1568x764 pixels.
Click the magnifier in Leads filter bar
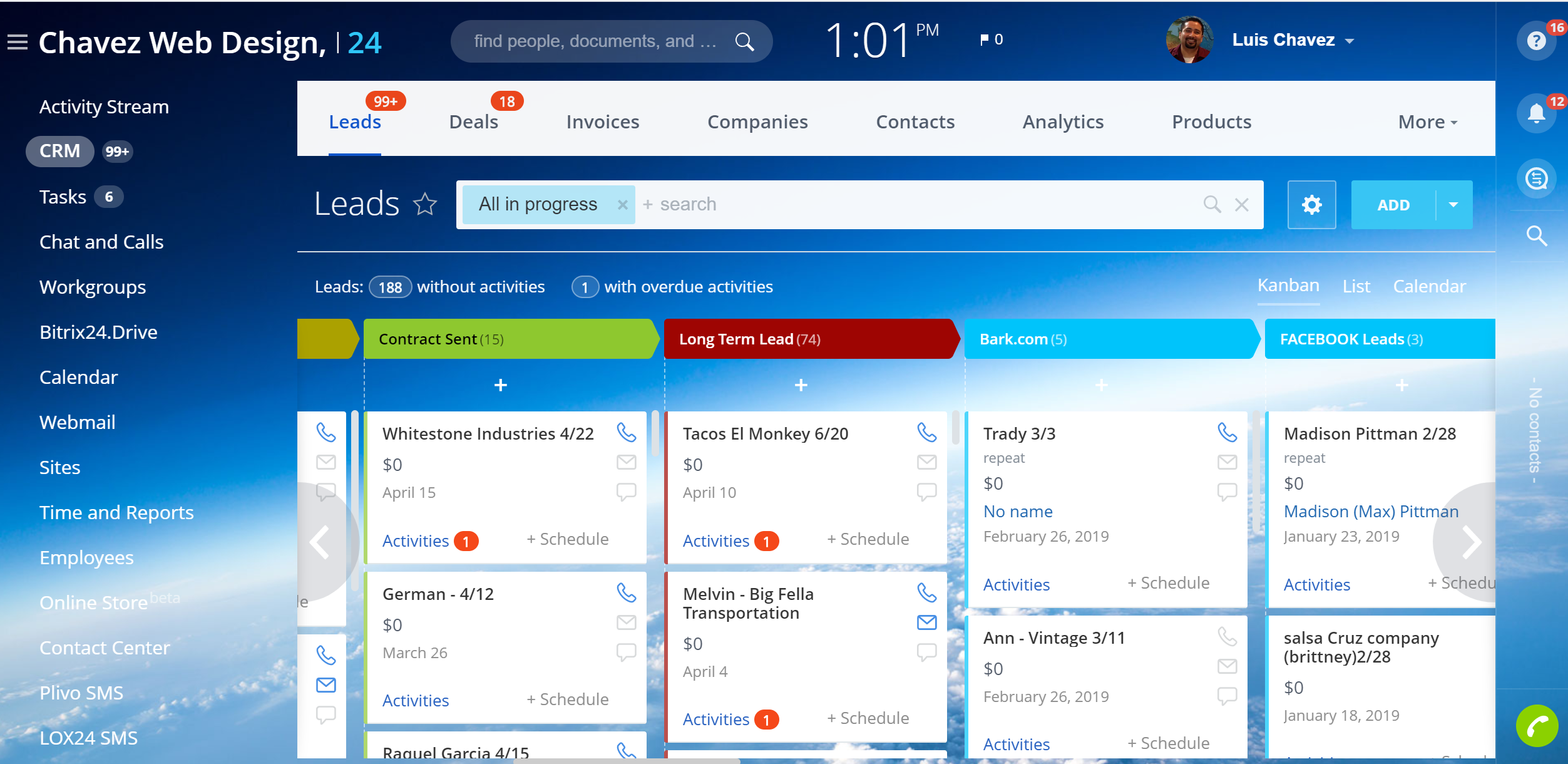[1212, 204]
